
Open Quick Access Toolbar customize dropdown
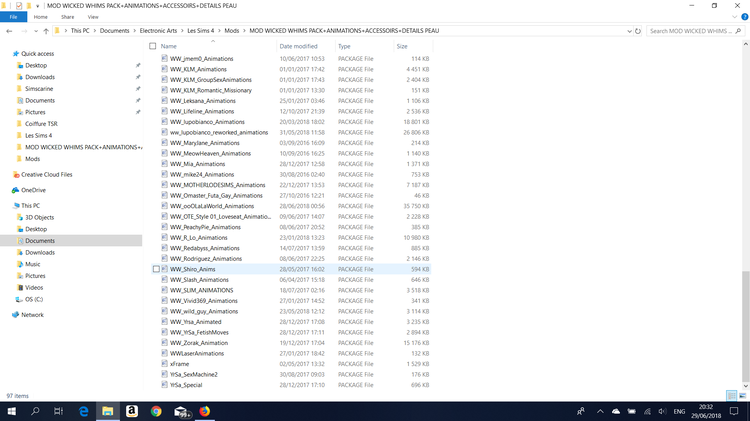point(37,6)
